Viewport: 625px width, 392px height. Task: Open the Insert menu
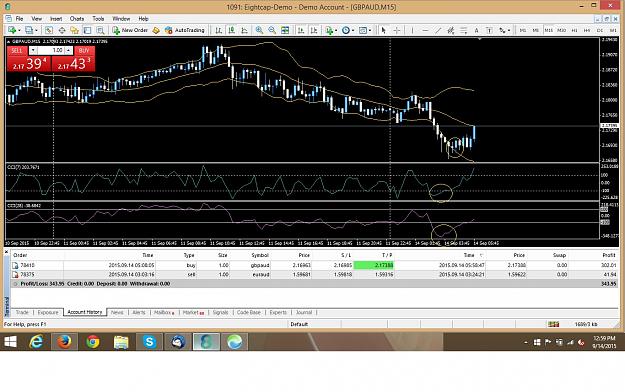click(56, 19)
